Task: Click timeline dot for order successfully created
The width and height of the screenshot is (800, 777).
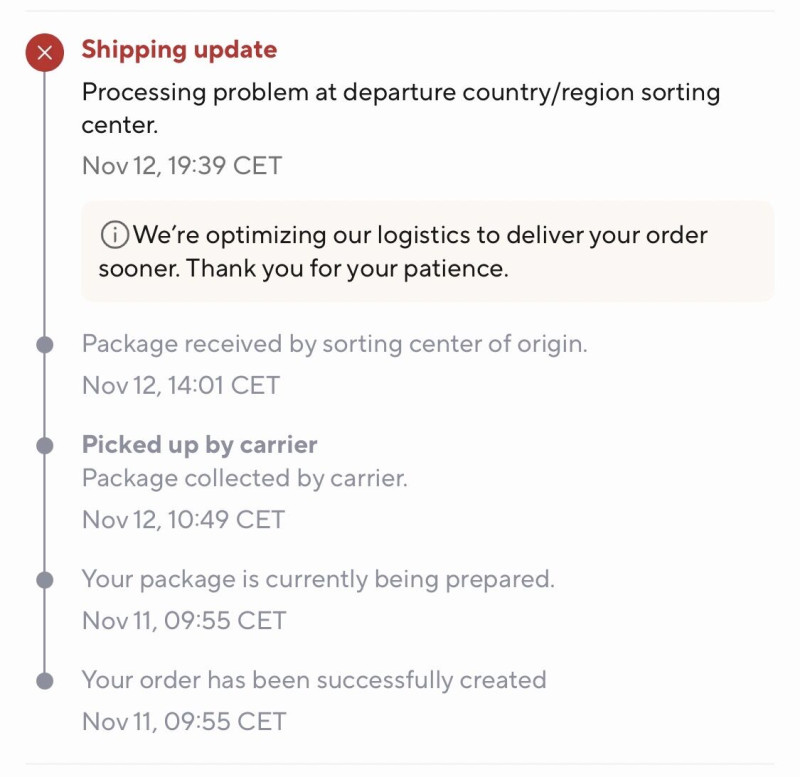Action: (x=44, y=681)
